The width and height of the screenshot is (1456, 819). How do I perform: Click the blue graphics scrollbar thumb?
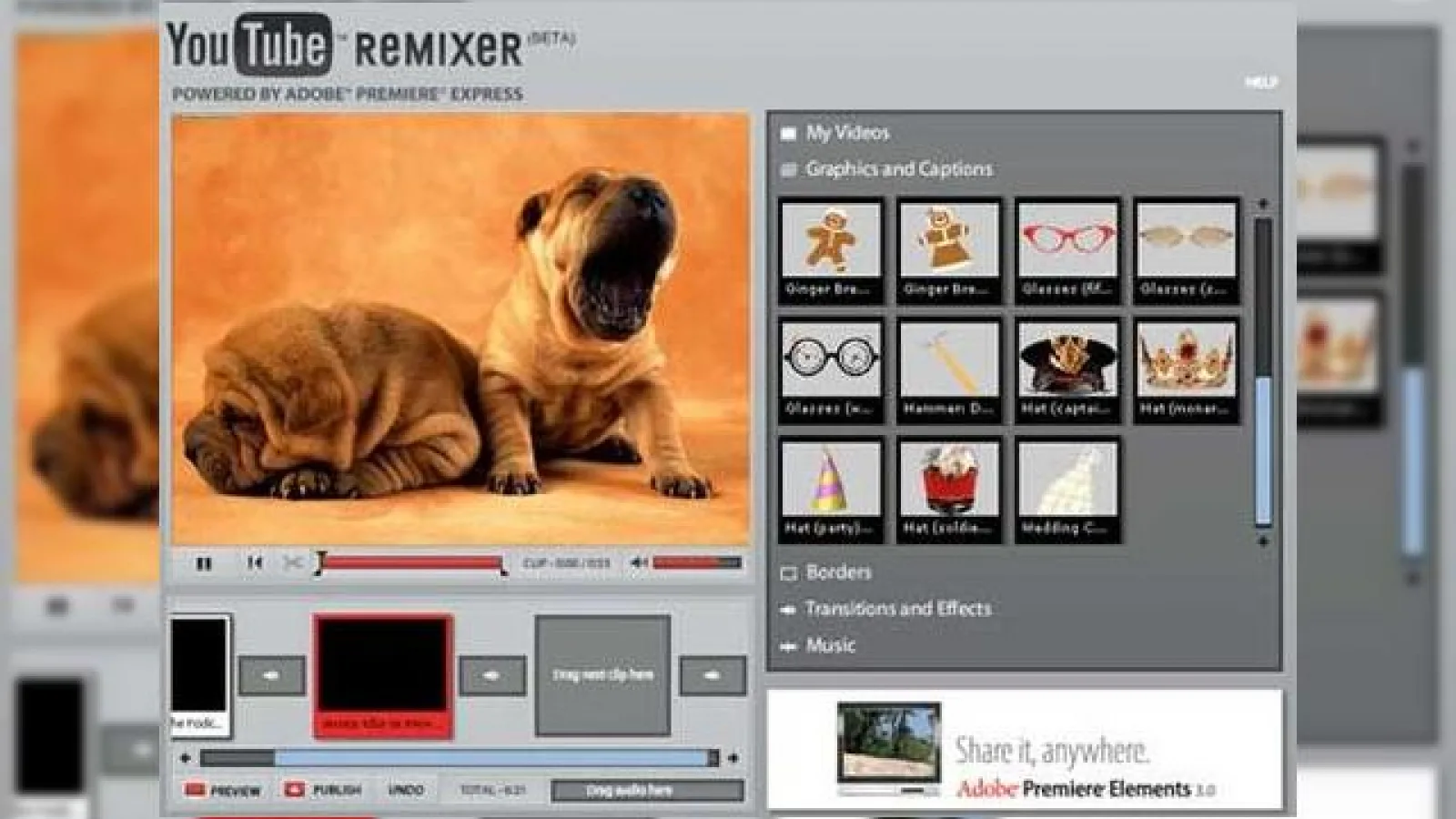tap(1263, 451)
